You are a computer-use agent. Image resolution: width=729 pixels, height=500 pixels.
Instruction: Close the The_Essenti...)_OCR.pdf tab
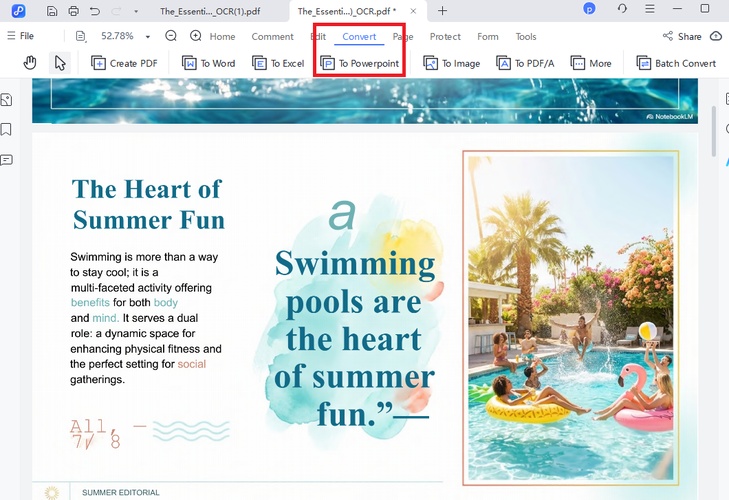(413, 11)
